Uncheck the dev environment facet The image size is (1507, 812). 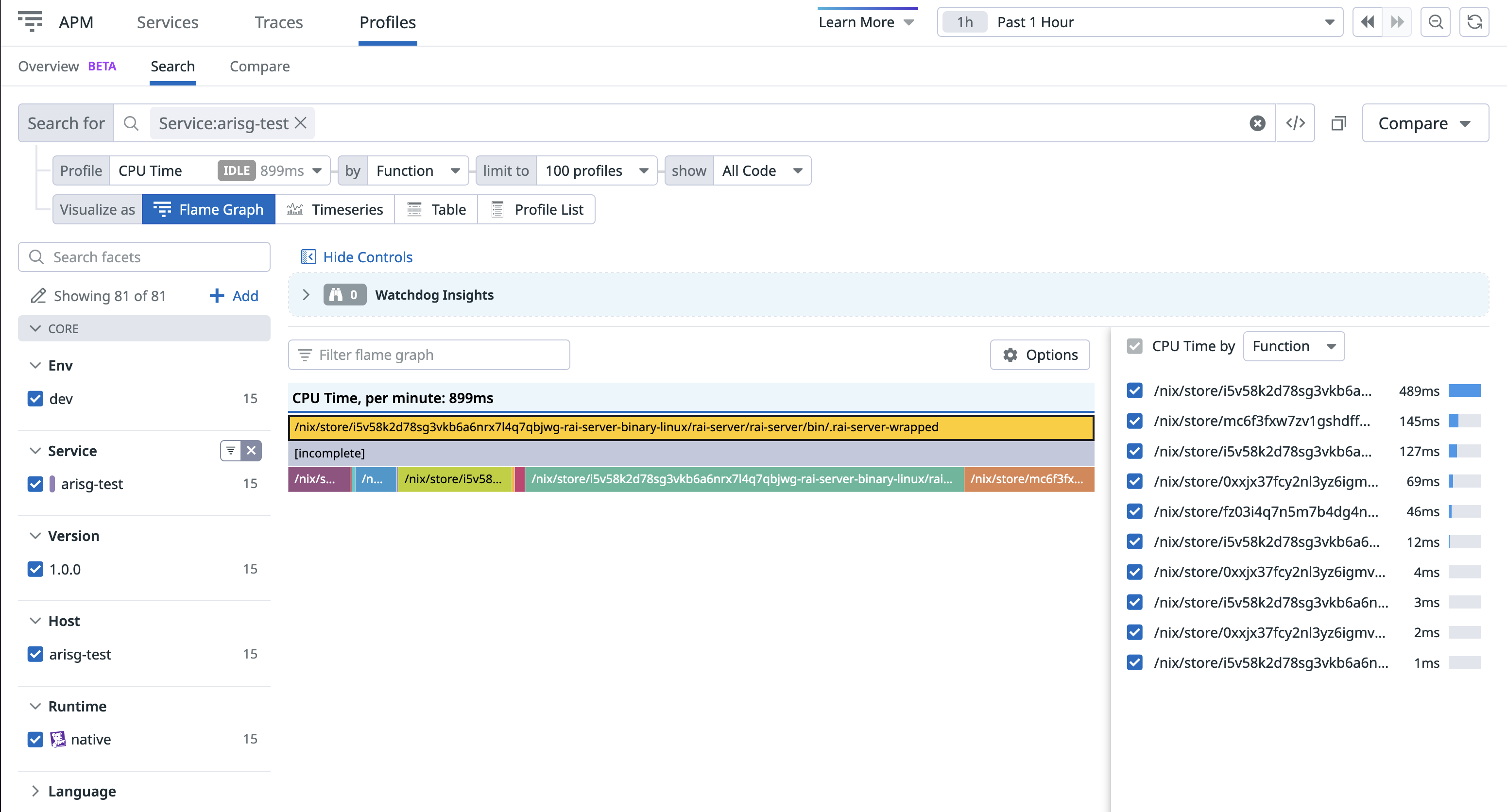coord(35,398)
